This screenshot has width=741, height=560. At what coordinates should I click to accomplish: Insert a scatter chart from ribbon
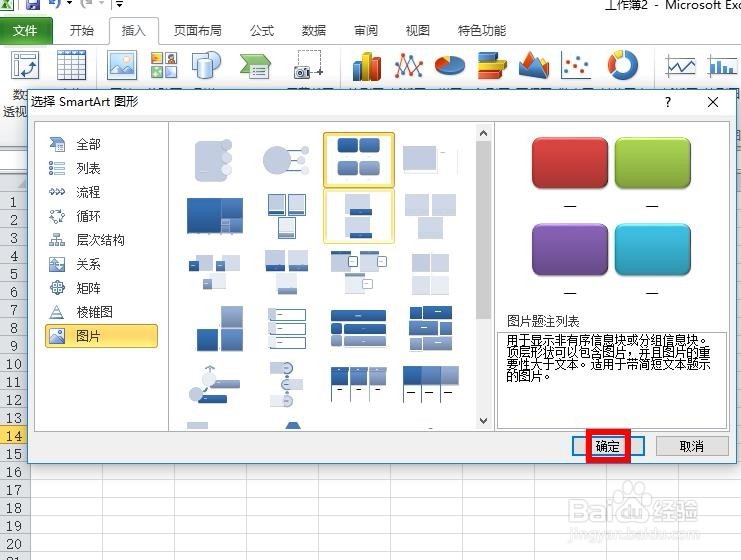(x=575, y=65)
